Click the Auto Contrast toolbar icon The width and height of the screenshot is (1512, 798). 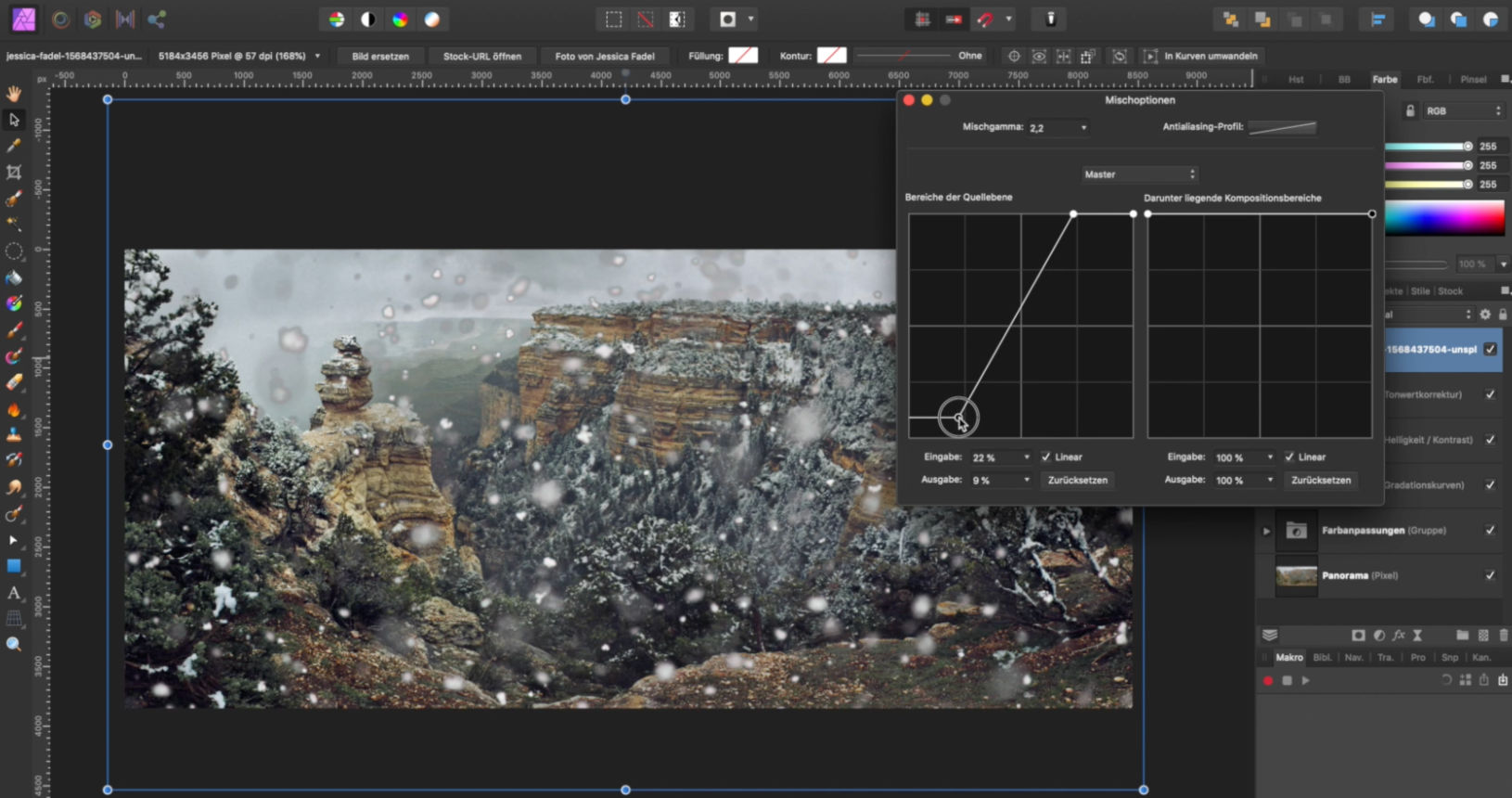tap(368, 19)
